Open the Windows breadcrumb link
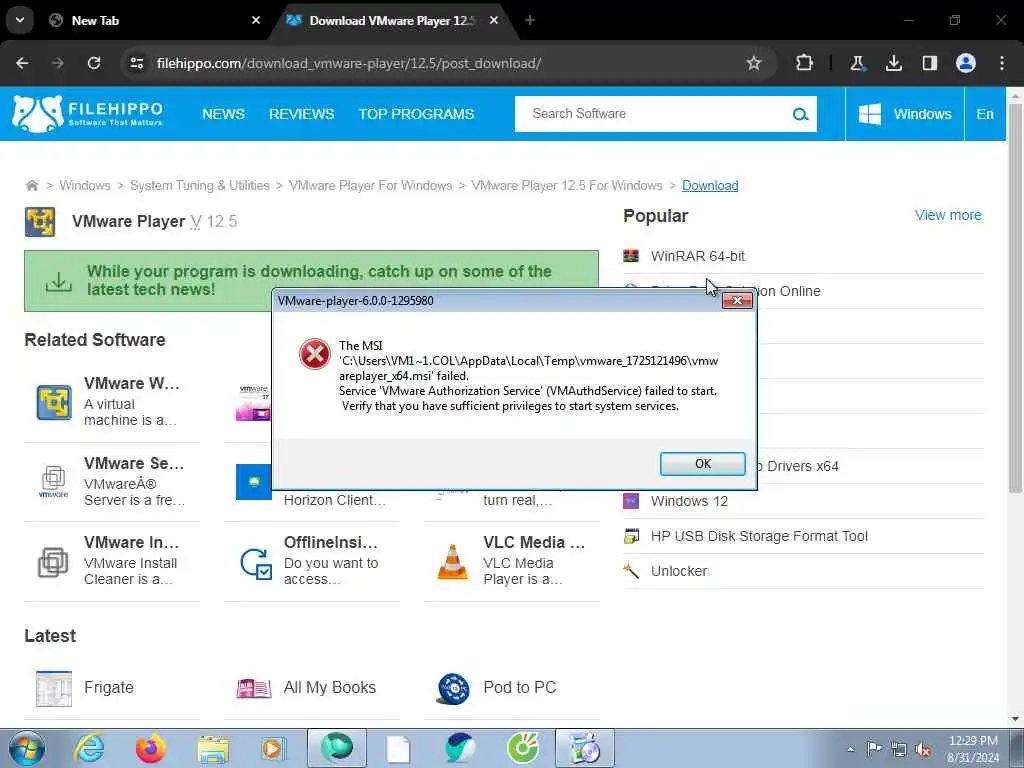This screenshot has width=1024, height=768. pyautogui.click(x=85, y=185)
